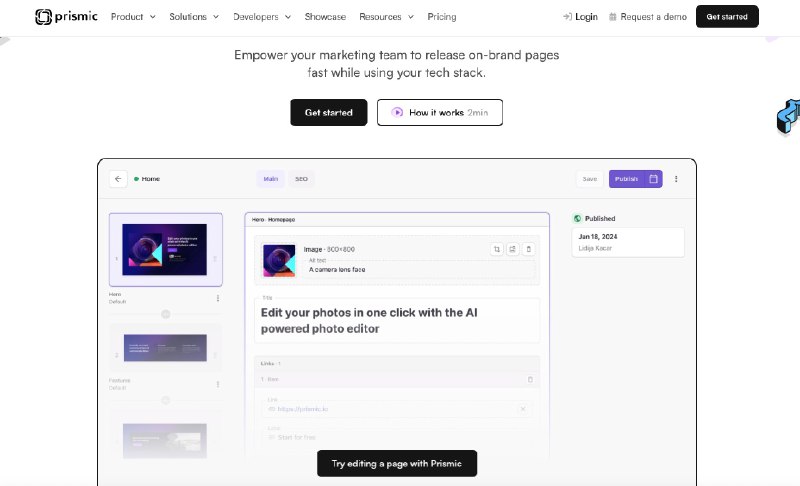Click the alt text field 'A camera lens face'
This screenshot has width=800, height=486.
[x=419, y=269]
